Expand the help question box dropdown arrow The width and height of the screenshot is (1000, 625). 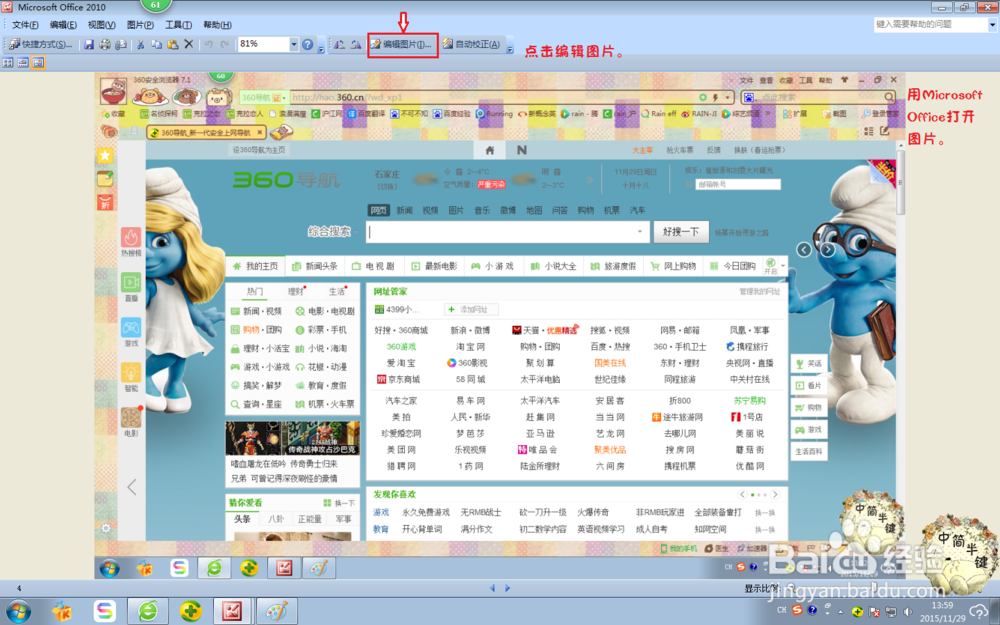[992, 24]
